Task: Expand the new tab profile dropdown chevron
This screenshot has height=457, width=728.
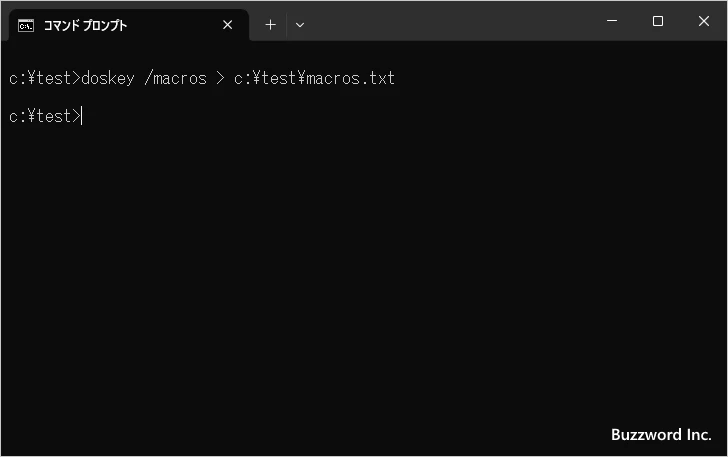Action: point(300,25)
